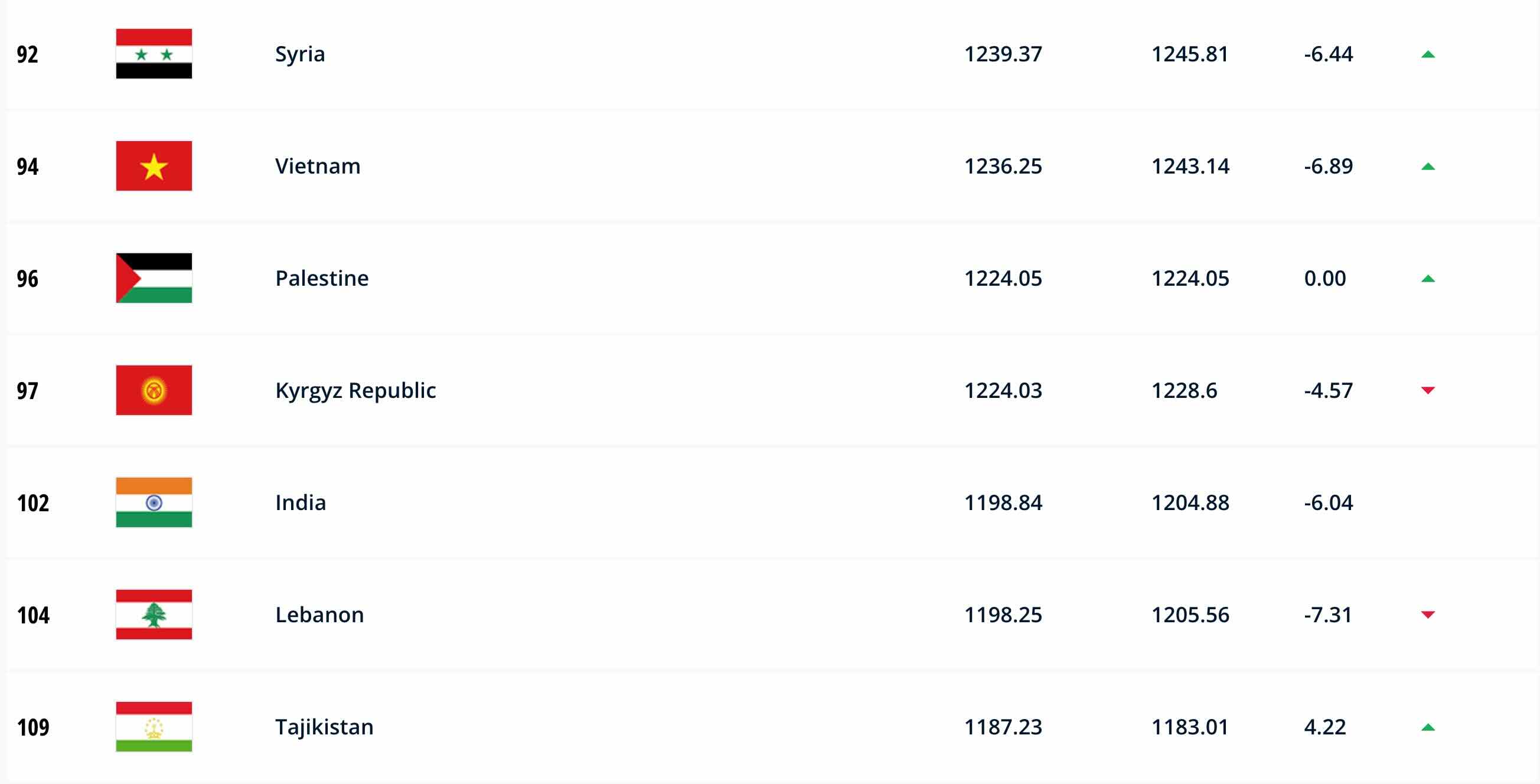Open the Kyrgyz Republic team page
This screenshot has width=1540, height=784.
click(x=355, y=390)
